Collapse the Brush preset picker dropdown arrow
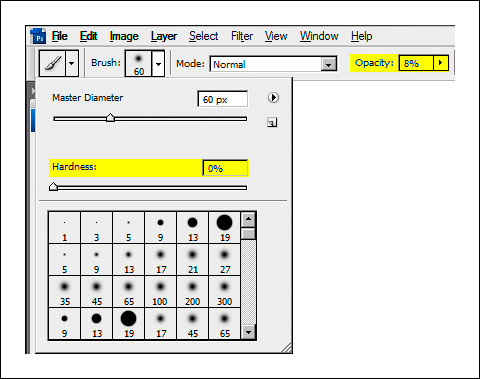The width and height of the screenshot is (480, 379). click(x=158, y=63)
